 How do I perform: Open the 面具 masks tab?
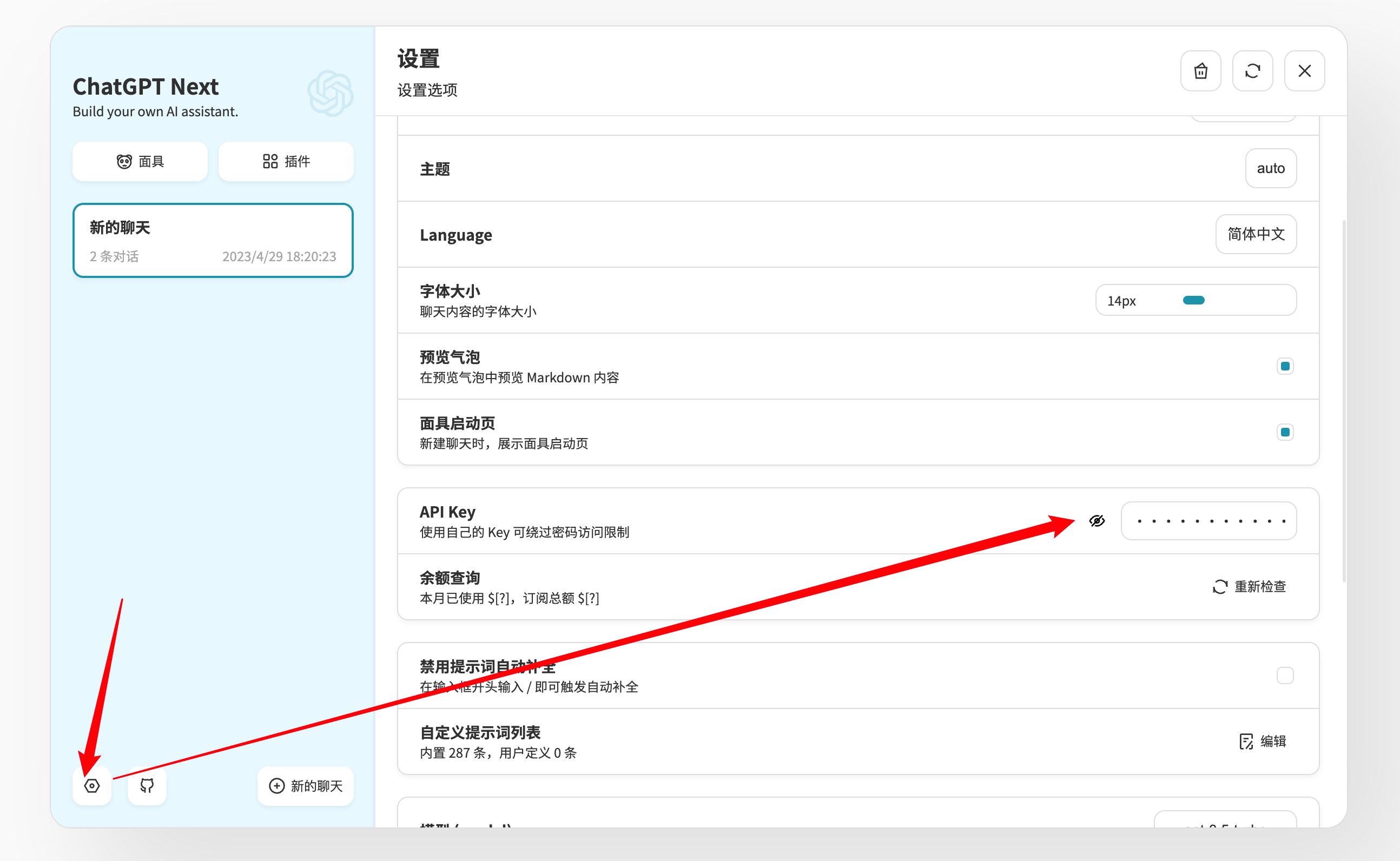[x=140, y=162]
